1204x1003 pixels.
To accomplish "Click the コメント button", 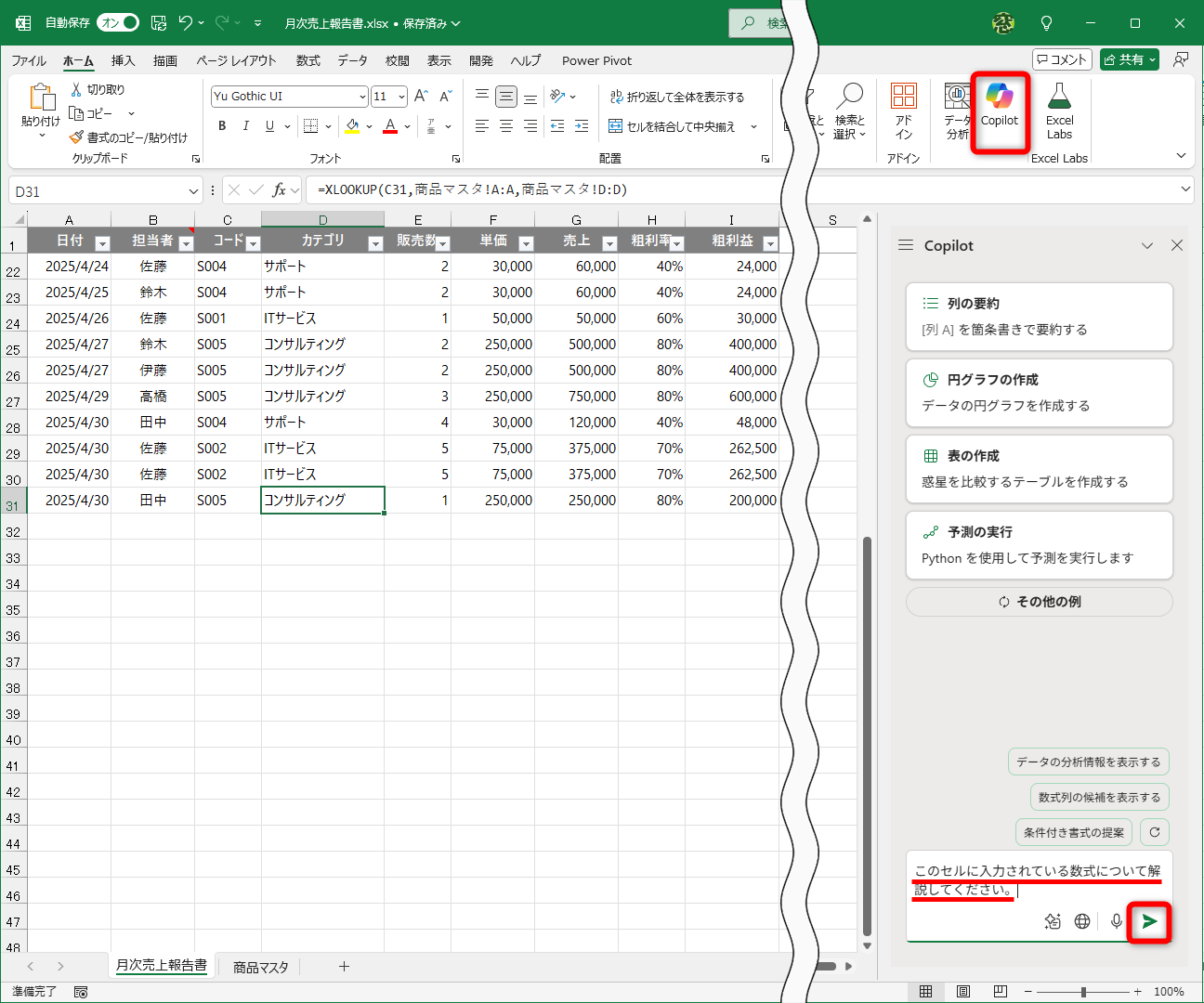I will point(1061,59).
